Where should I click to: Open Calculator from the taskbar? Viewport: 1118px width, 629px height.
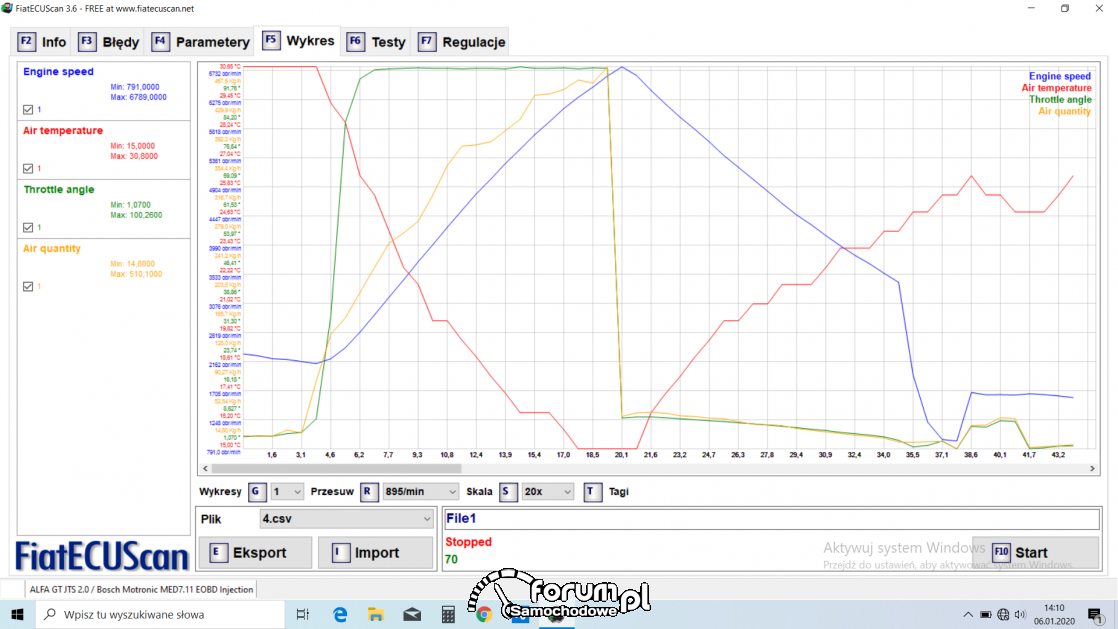[448, 614]
